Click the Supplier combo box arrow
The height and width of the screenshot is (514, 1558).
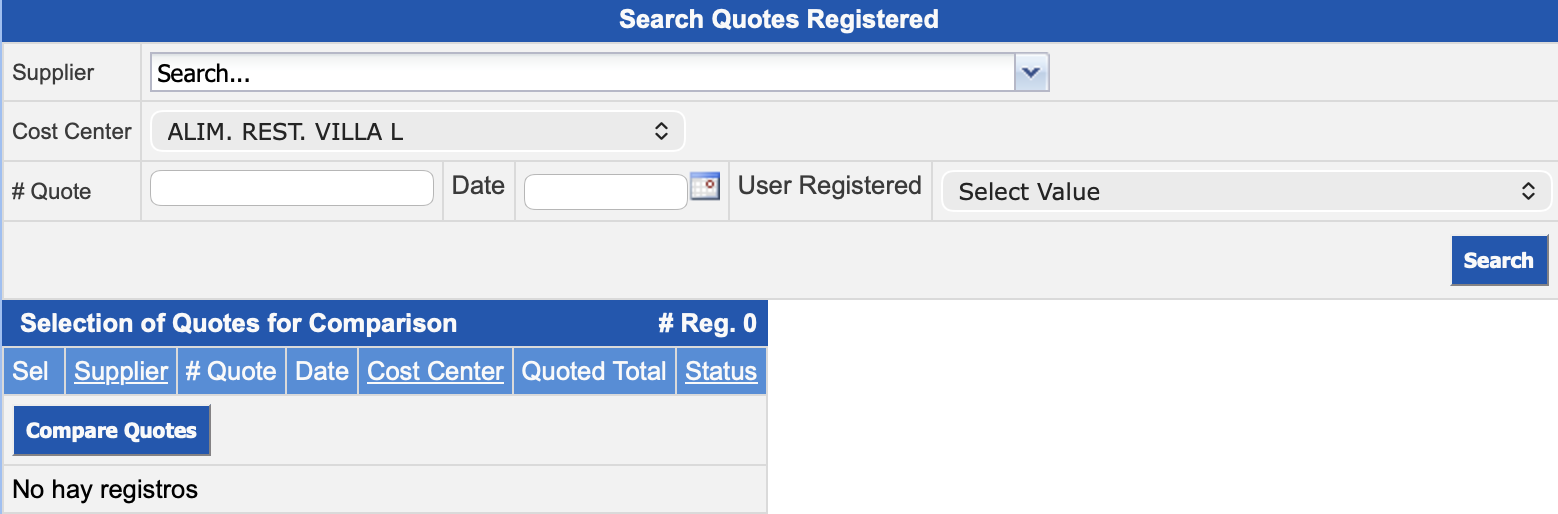pyautogui.click(x=1031, y=73)
